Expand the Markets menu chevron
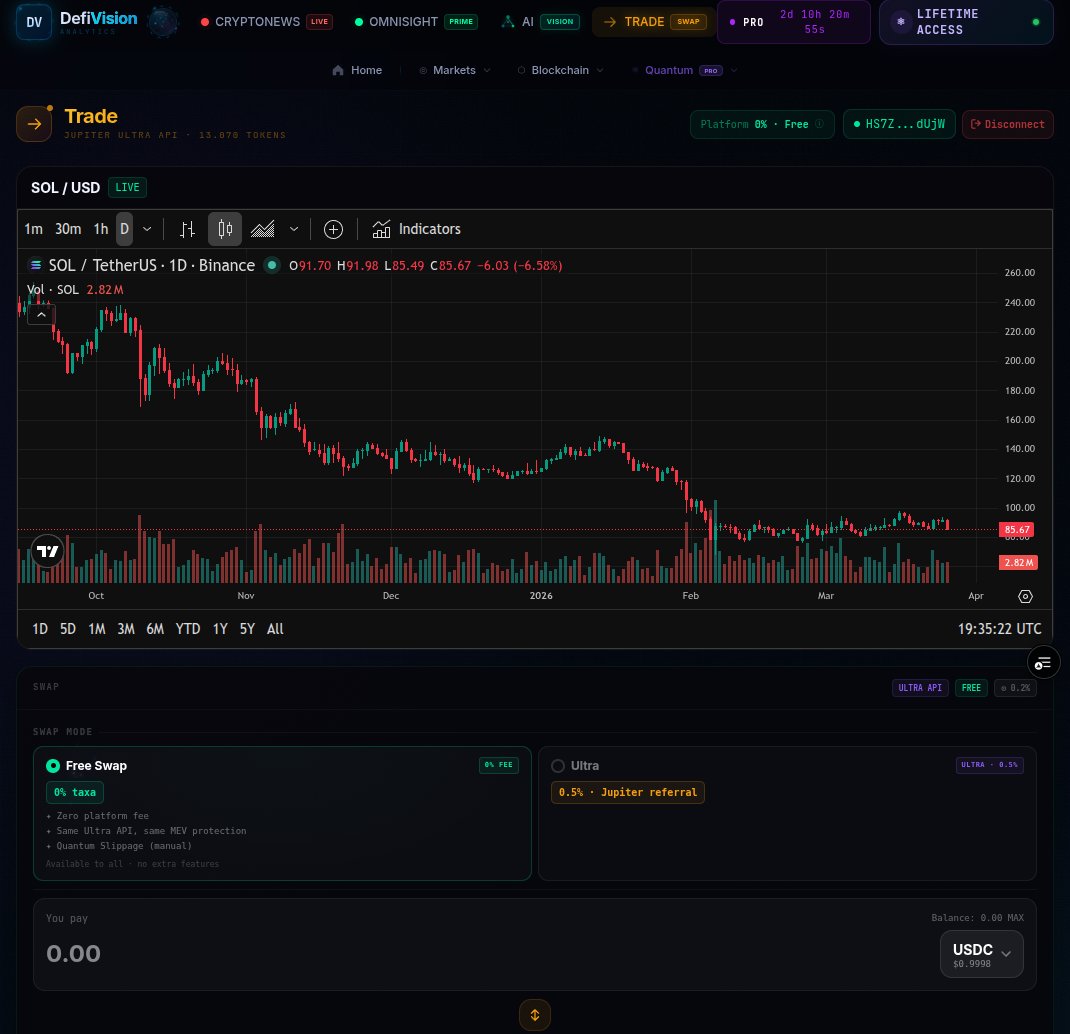The image size is (1070, 1034). [487, 70]
